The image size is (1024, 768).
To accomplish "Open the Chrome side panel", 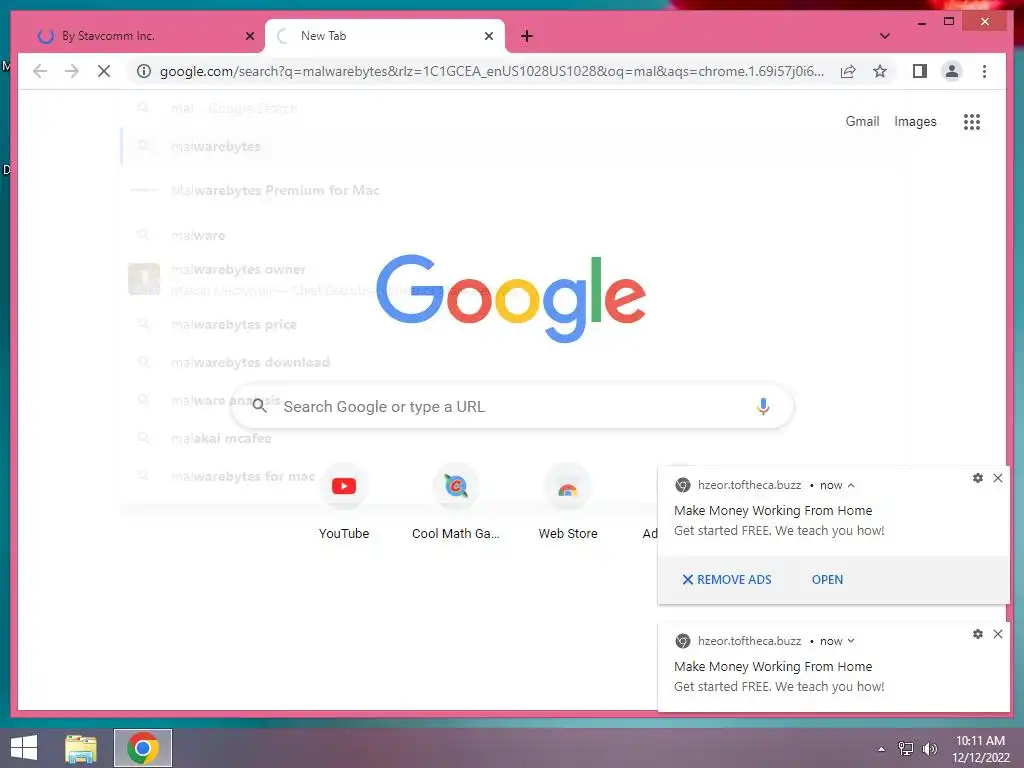I will pos(920,71).
